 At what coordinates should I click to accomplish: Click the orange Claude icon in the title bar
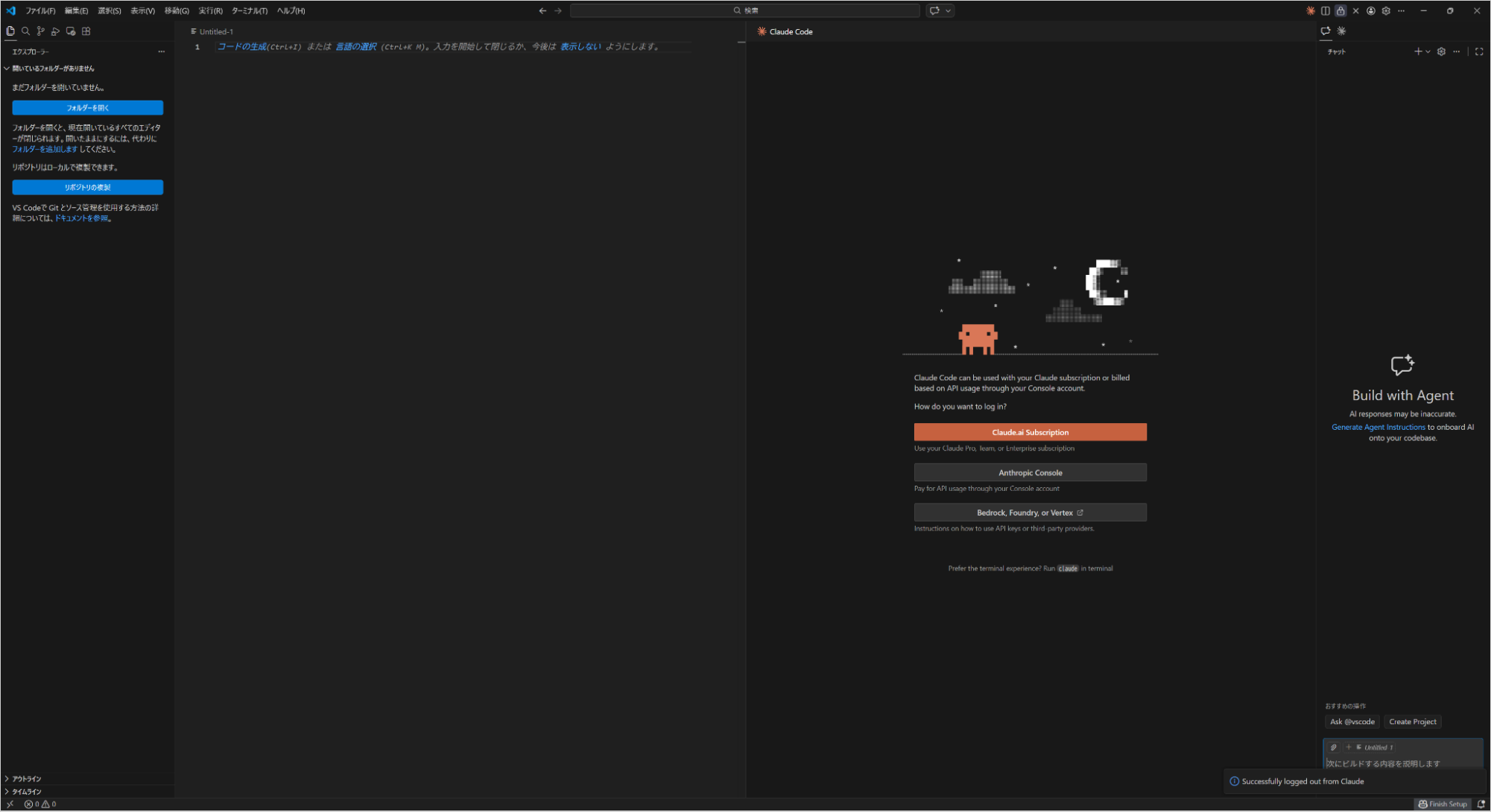[x=1310, y=10]
